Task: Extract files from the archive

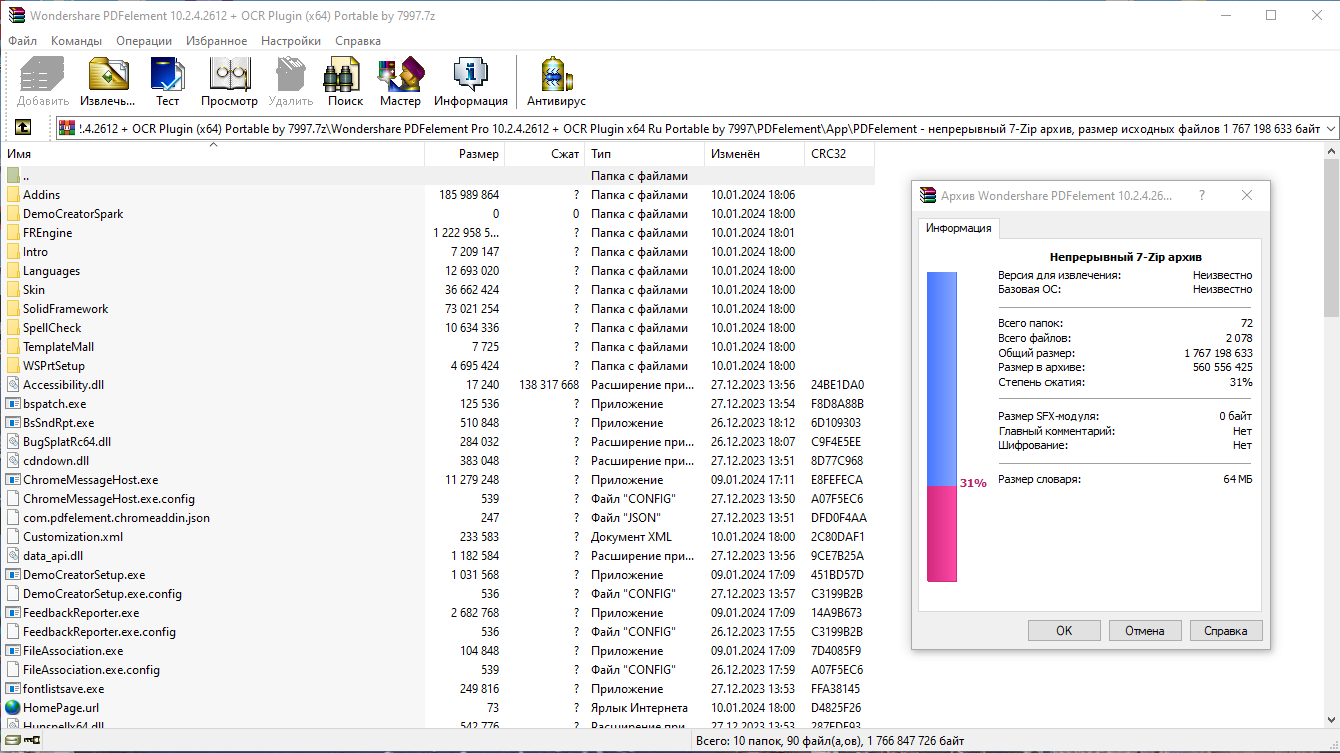Action: (106, 80)
